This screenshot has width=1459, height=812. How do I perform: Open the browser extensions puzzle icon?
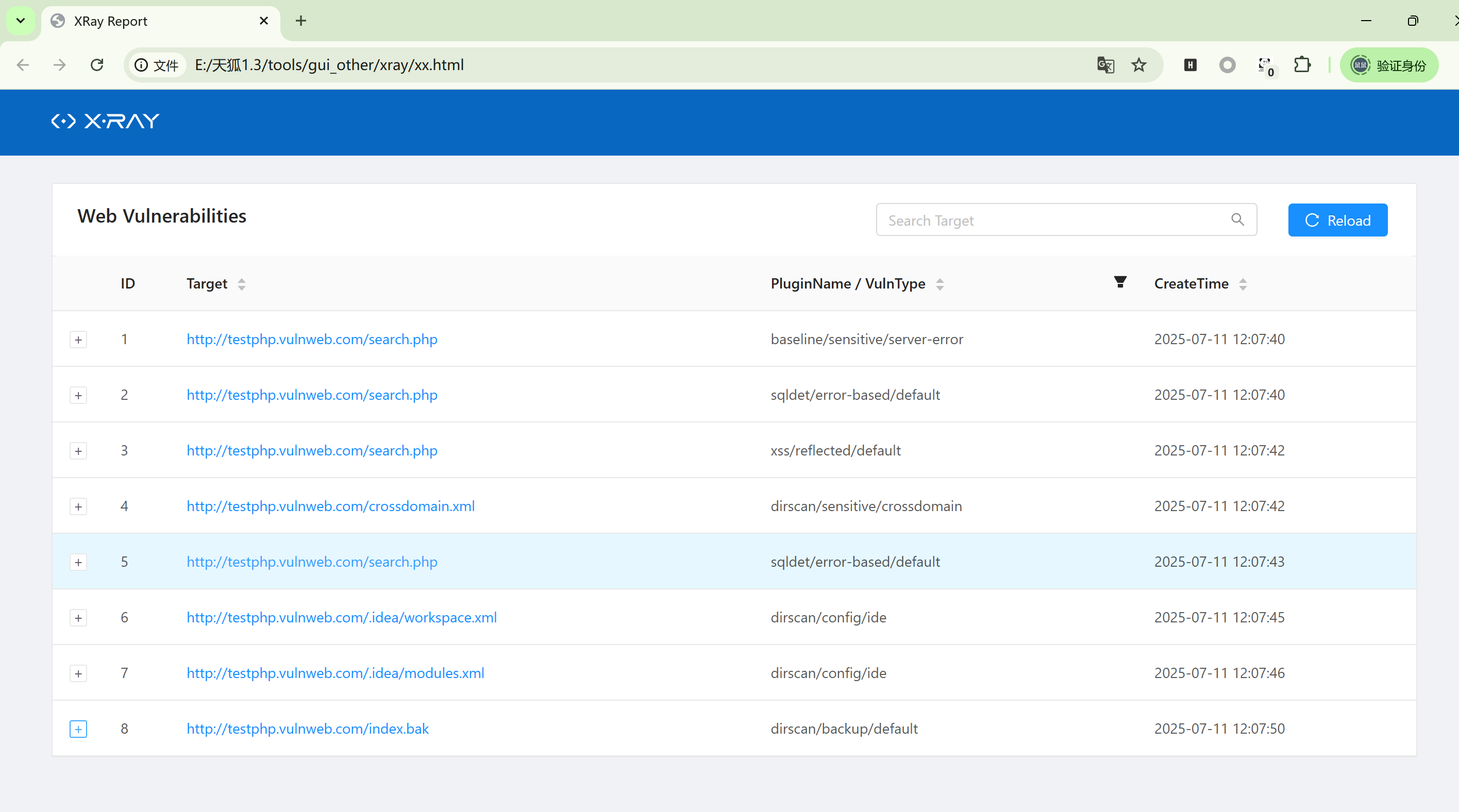pos(1302,65)
